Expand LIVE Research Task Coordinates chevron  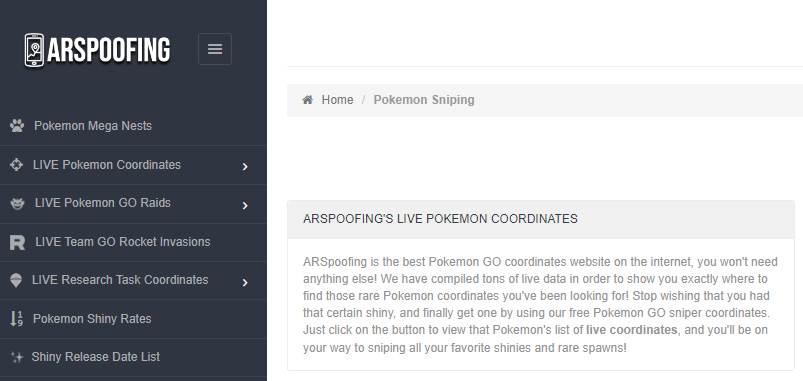[x=245, y=282]
